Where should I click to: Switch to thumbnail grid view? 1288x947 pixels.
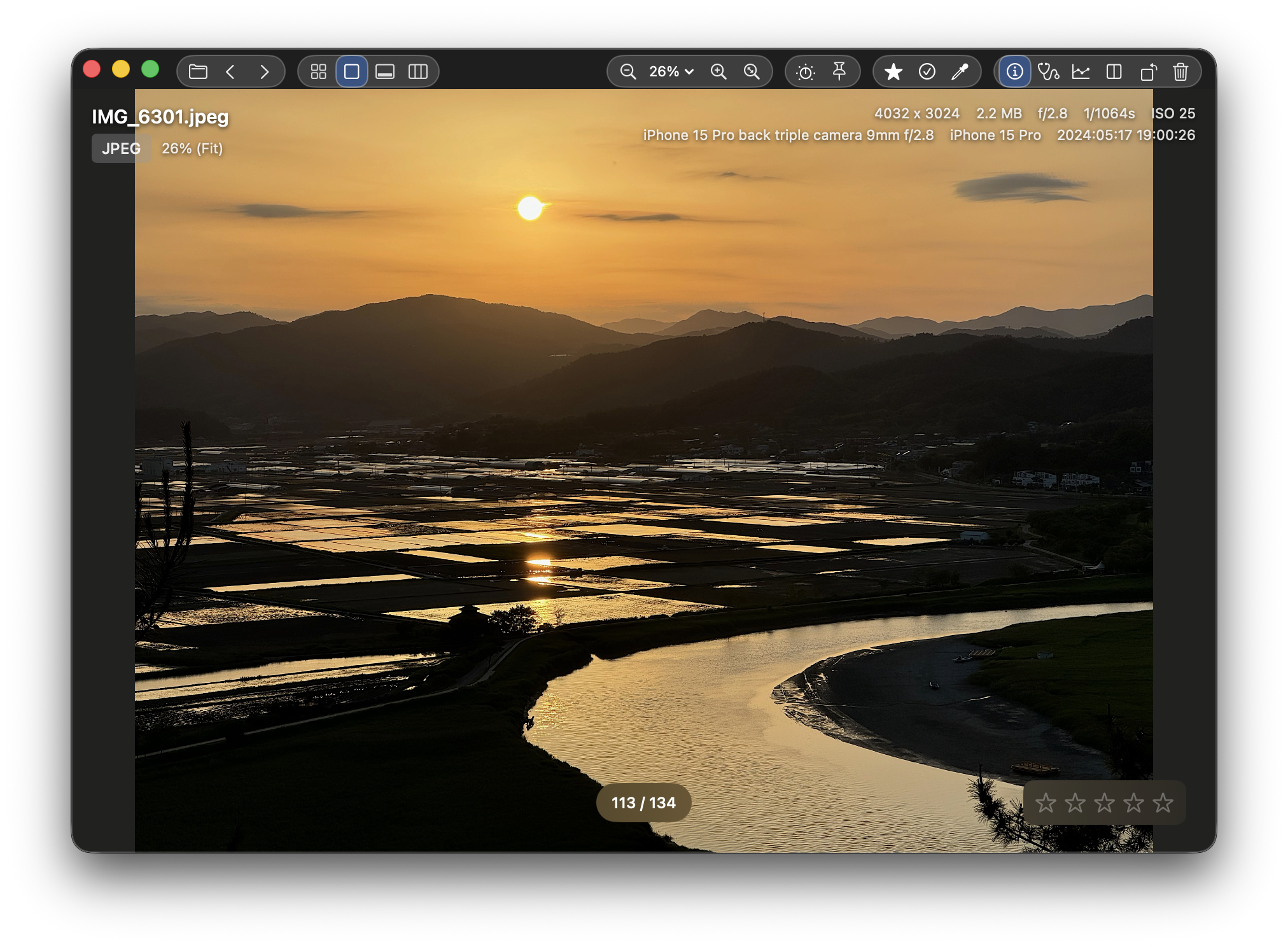tap(319, 71)
